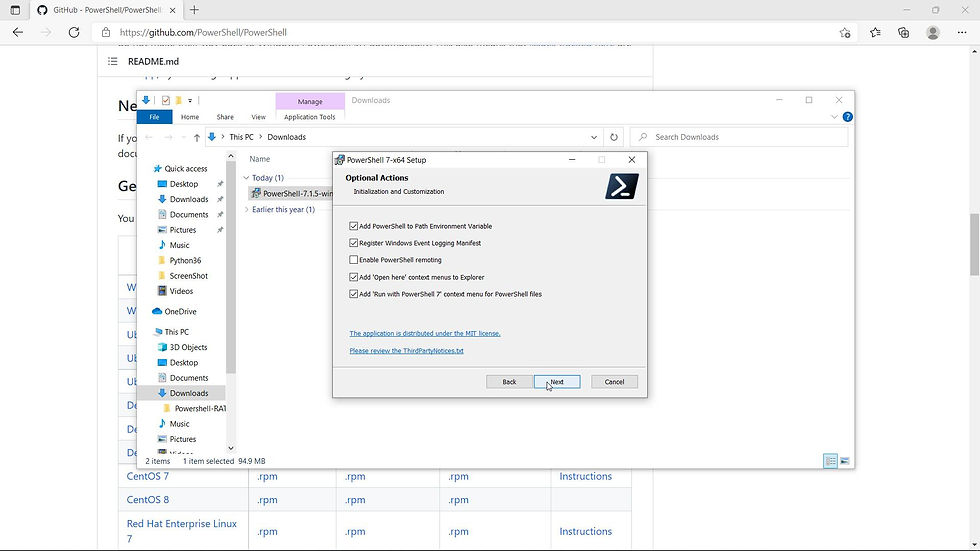This screenshot has height=551, width=980.
Task: Open Application Tools ribbon tab
Action: 309,117
